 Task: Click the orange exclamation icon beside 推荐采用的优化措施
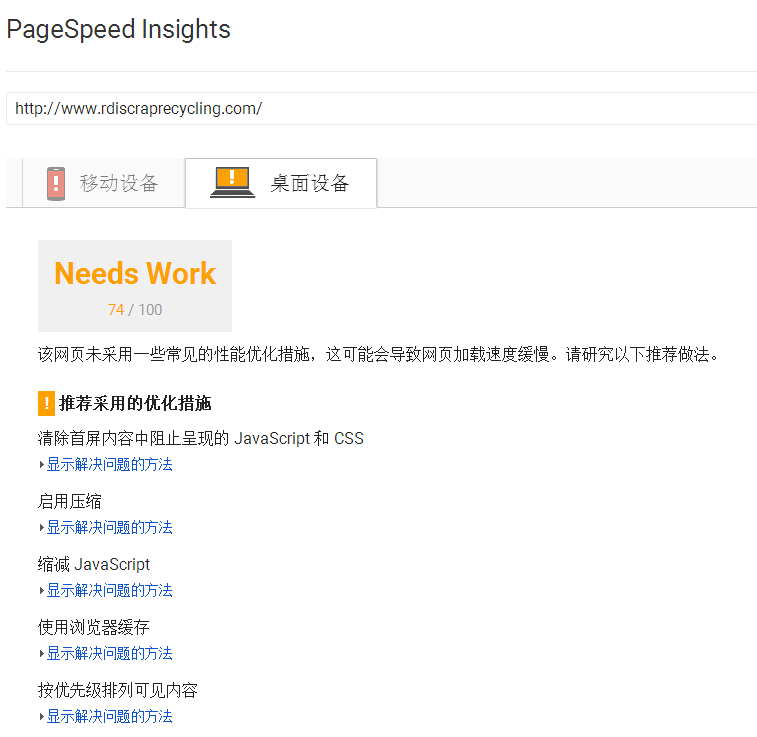(x=46, y=403)
